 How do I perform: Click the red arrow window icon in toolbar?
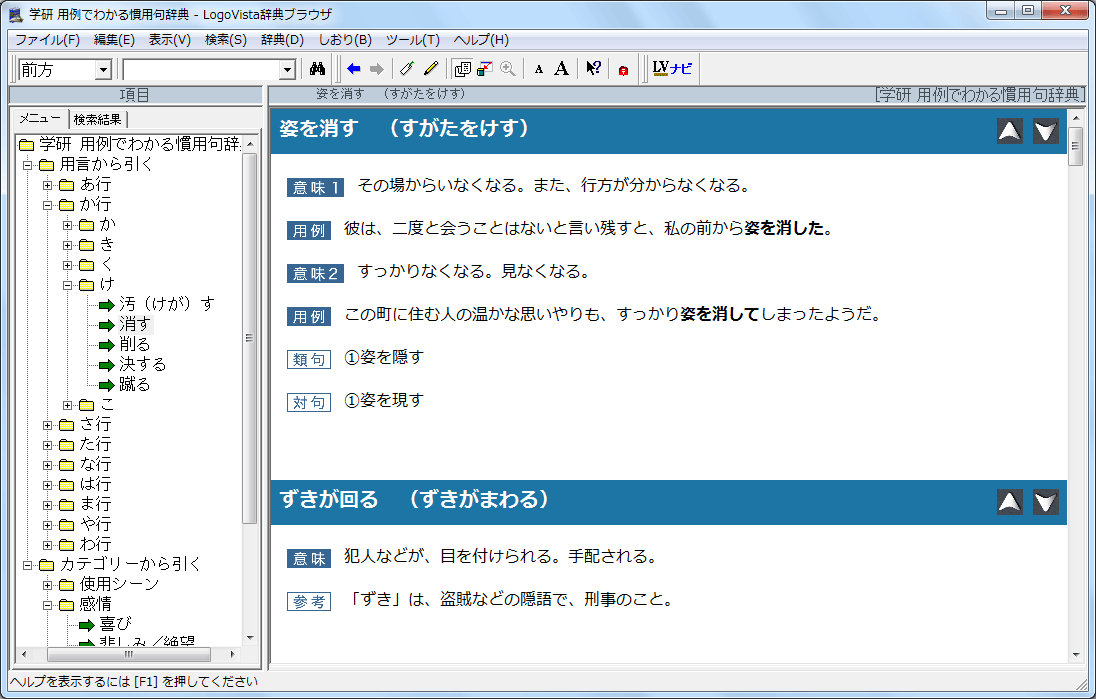click(484, 69)
